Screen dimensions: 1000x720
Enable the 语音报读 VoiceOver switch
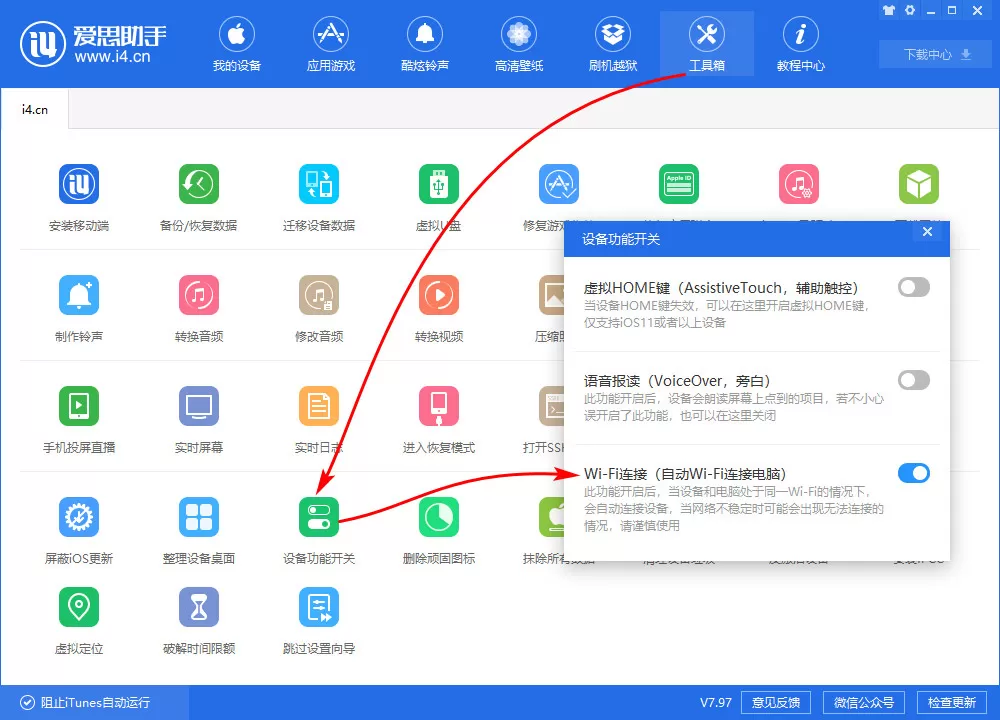[913, 380]
